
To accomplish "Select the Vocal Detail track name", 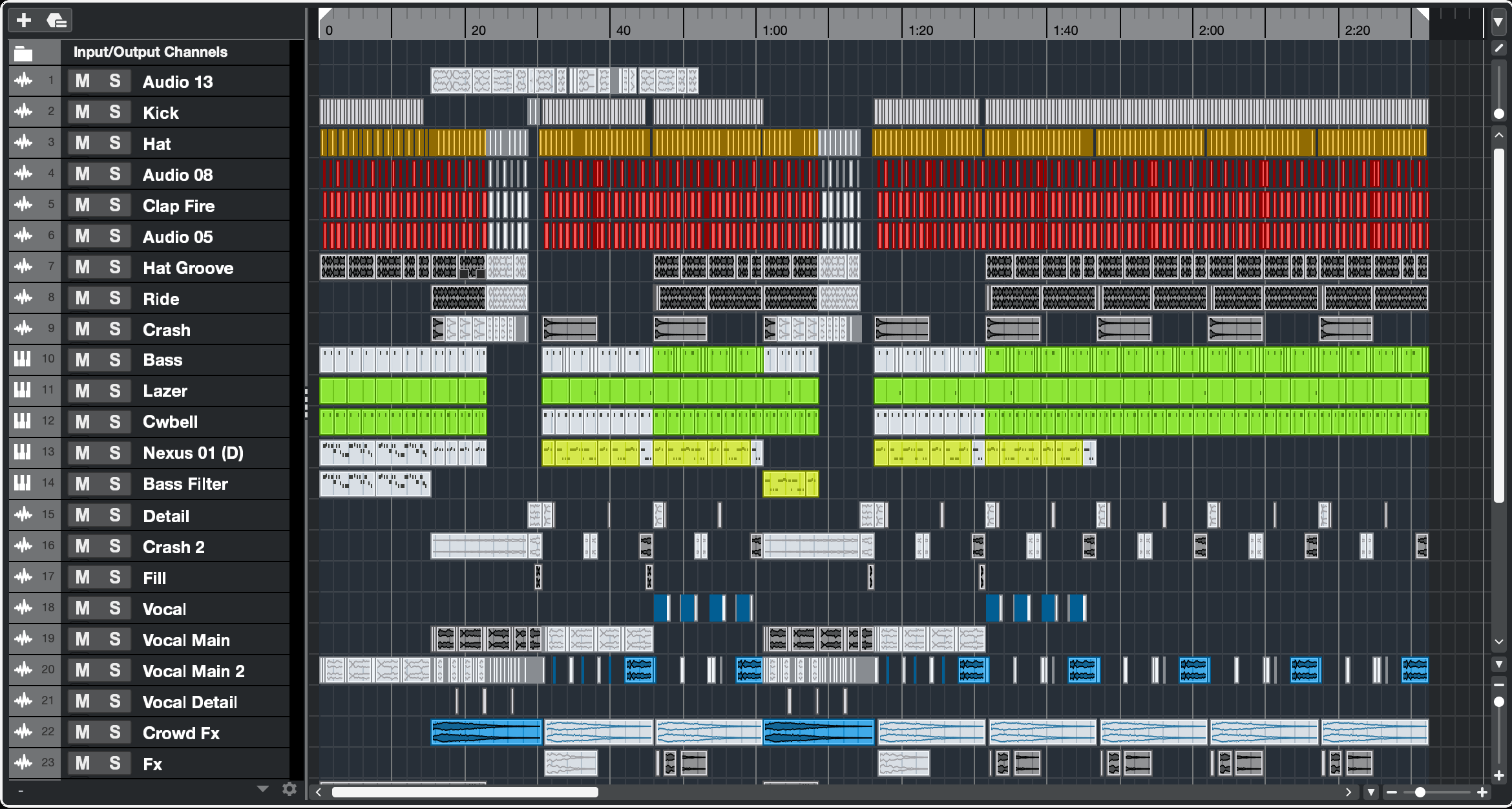I will (190, 702).
